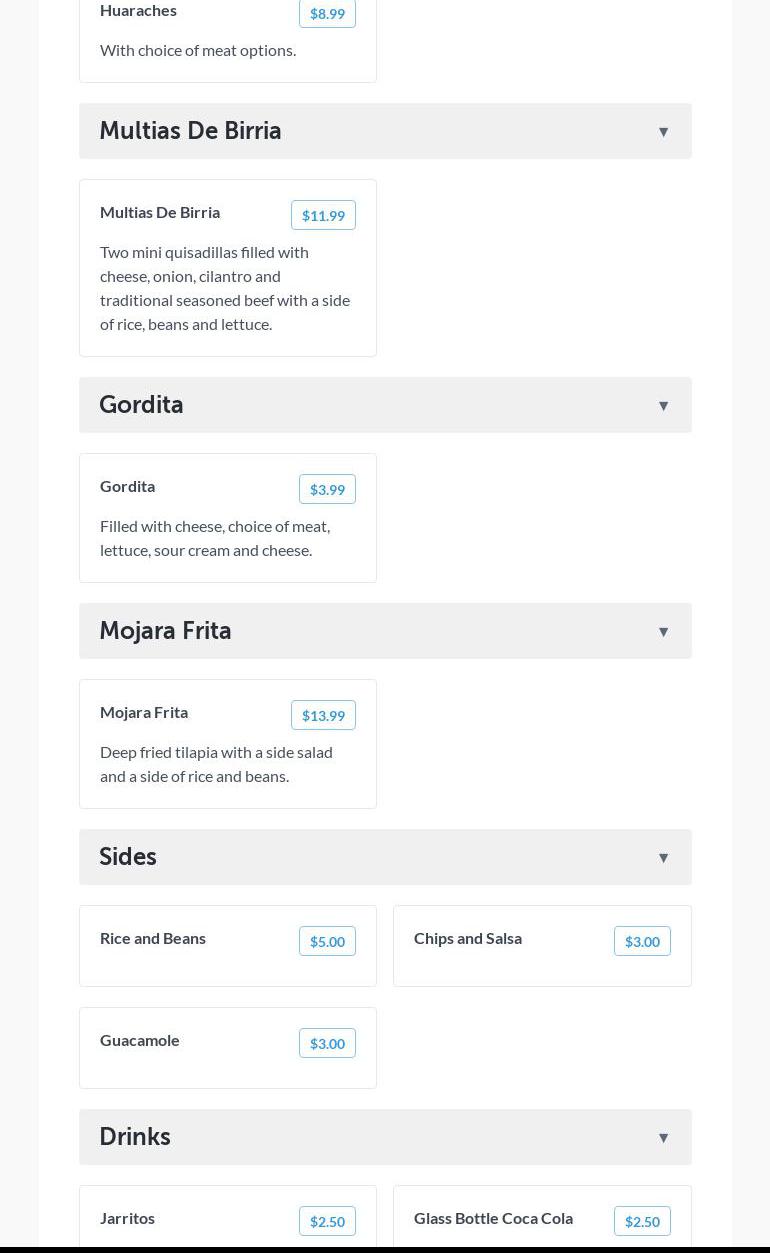770x1253 pixels.
Task: Click the $3.99 Gordita price button
Action: click(327, 490)
